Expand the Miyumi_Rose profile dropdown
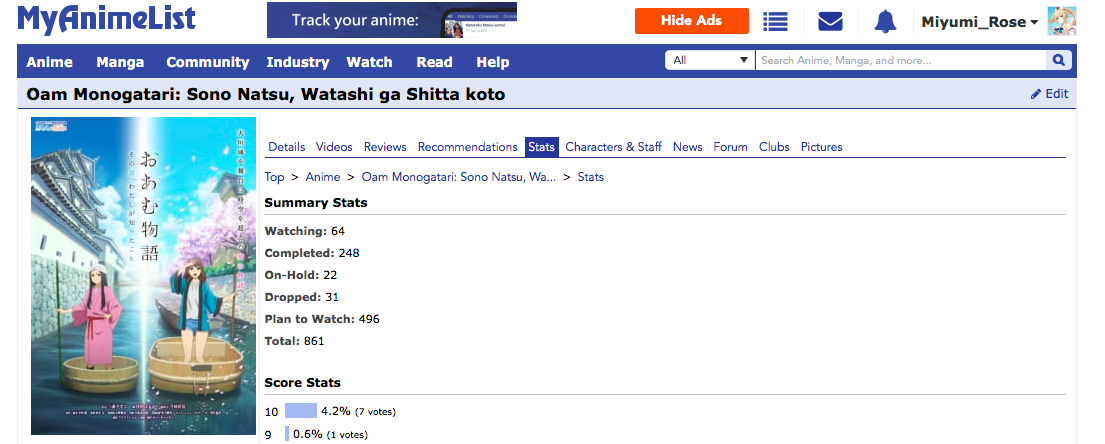 (x=979, y=22)
